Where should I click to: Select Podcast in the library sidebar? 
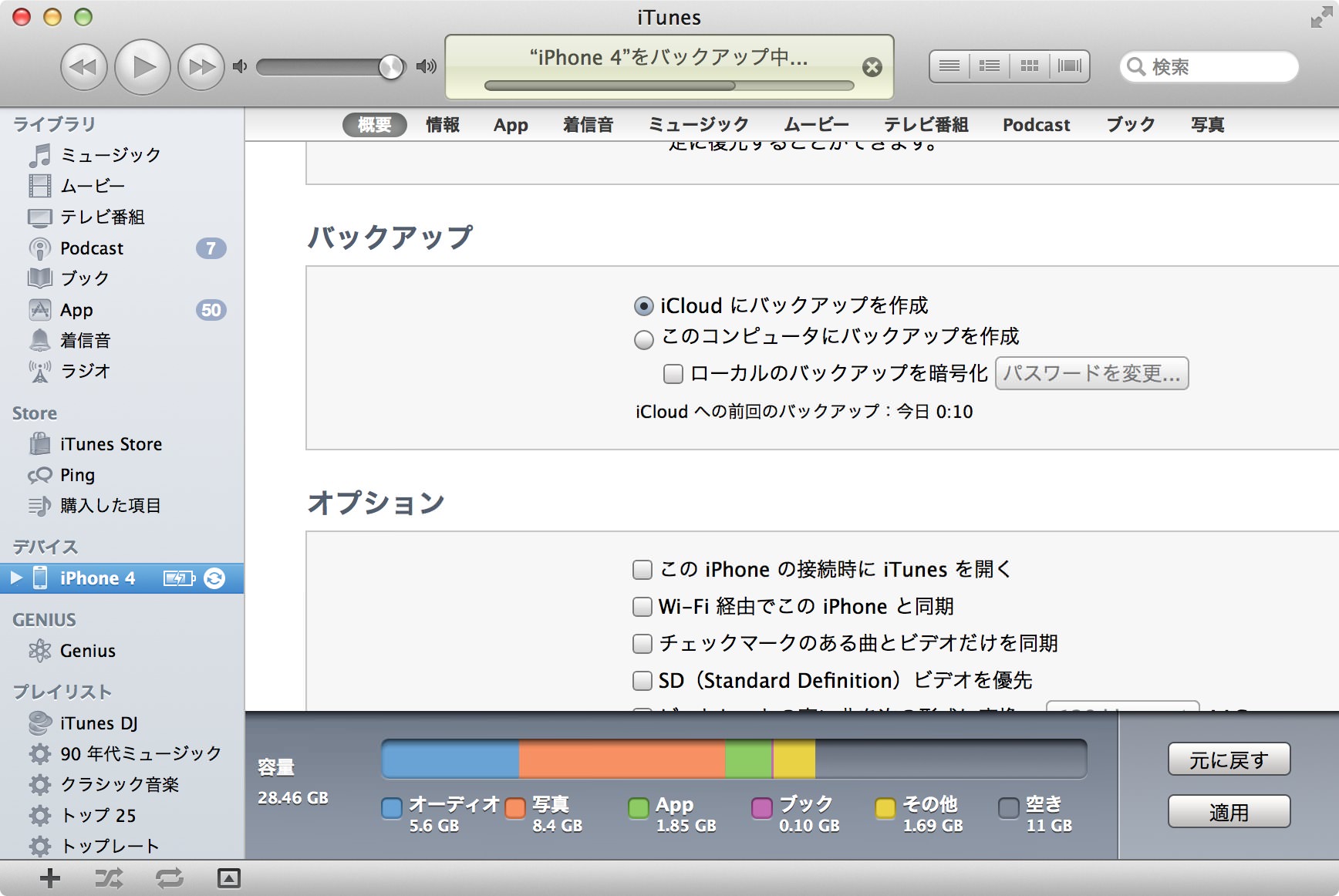tap(122, 248)
